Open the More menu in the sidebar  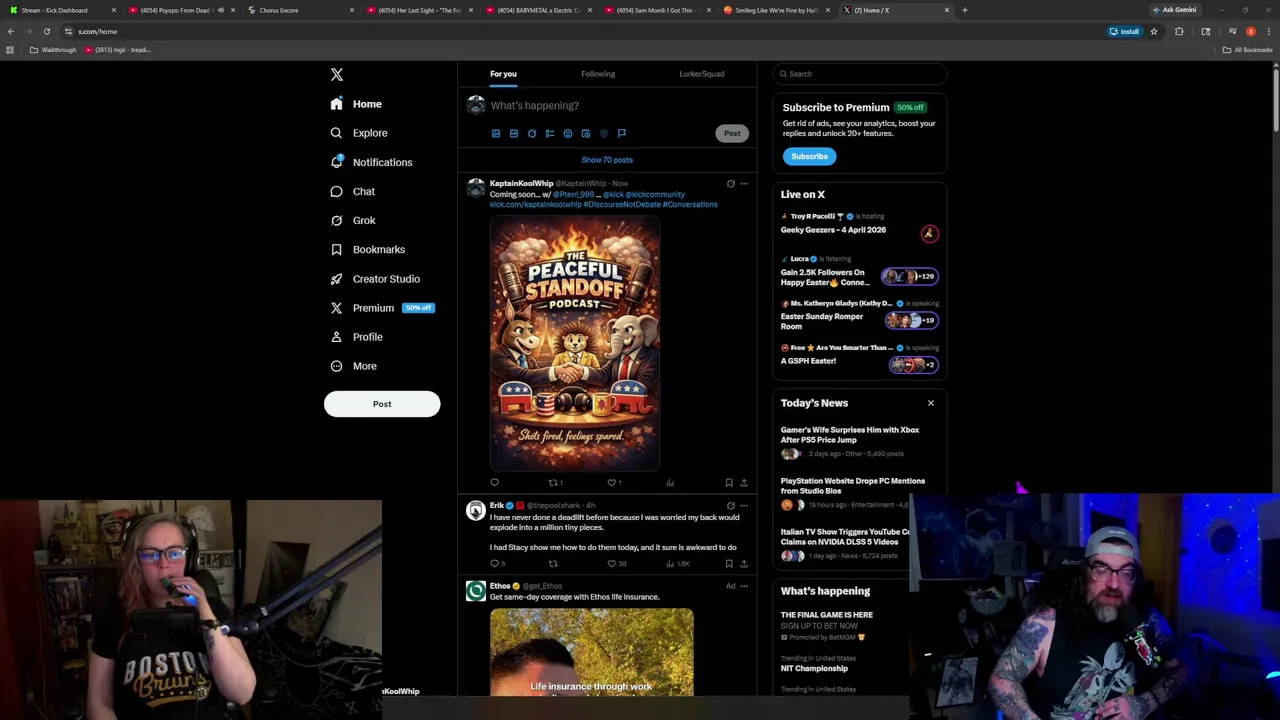353,366
